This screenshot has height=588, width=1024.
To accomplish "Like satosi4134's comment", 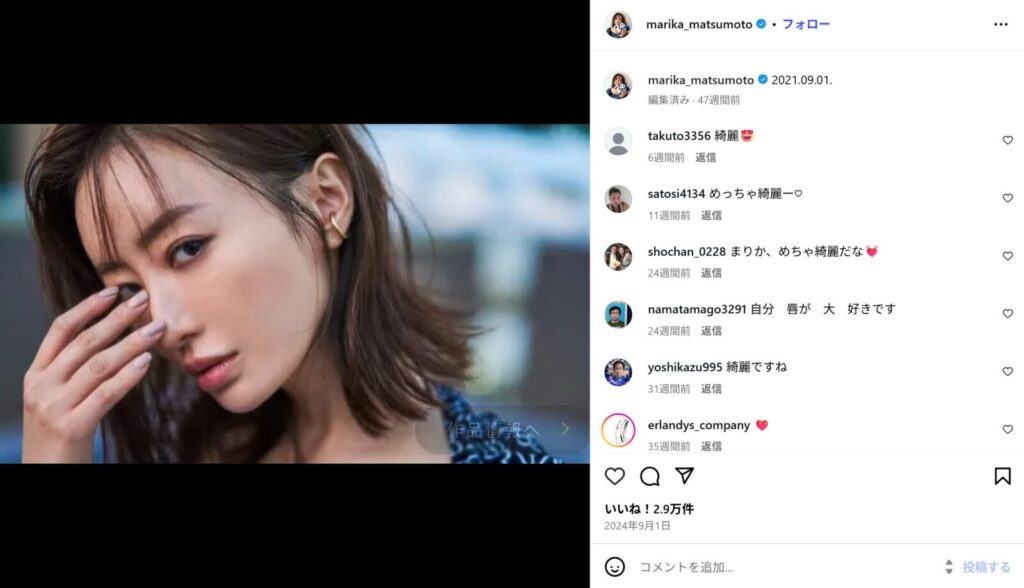I will (1008, 198).
